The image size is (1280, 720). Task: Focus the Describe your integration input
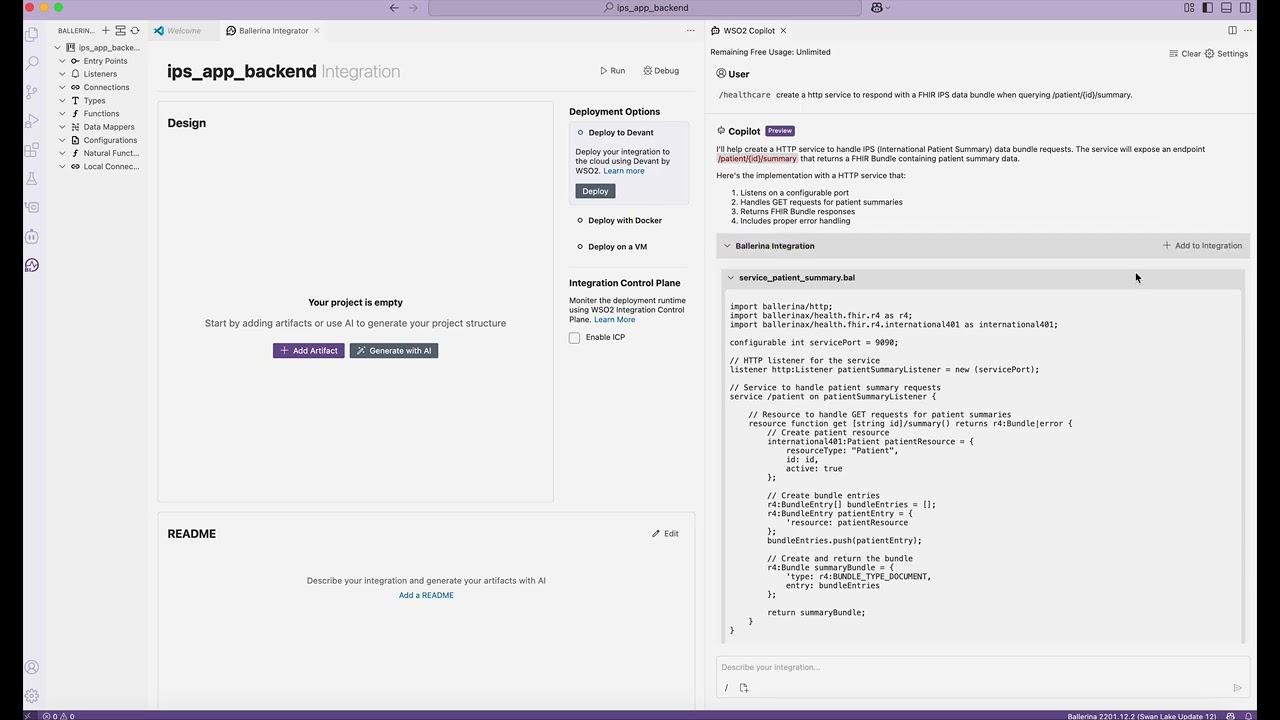point(983,667)
